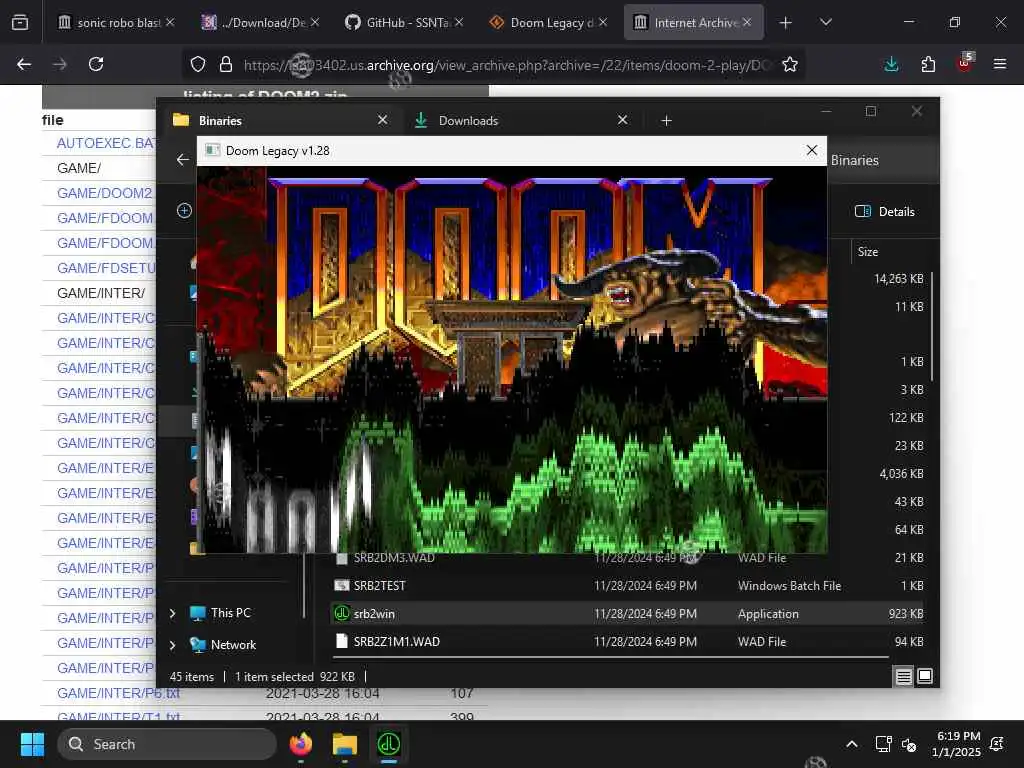Open GAME/DOOM2 link in listing
Screen dimensions: 1024x768
pos(105,193)
